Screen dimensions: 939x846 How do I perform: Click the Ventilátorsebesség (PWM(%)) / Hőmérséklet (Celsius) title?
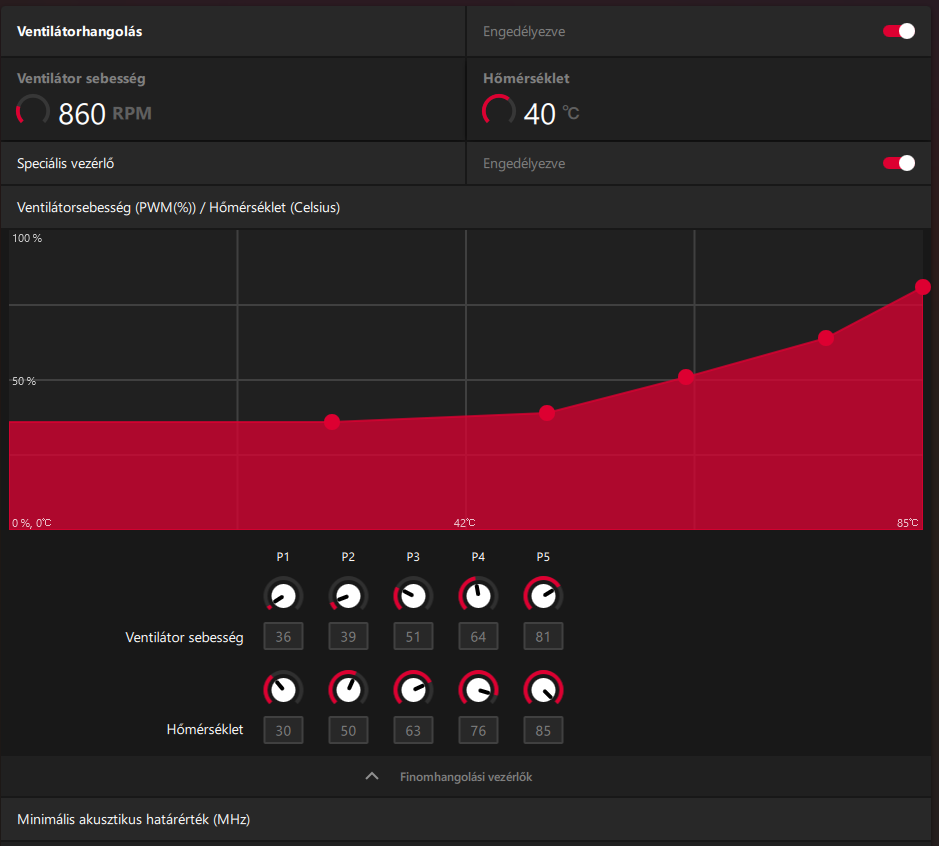178,207
